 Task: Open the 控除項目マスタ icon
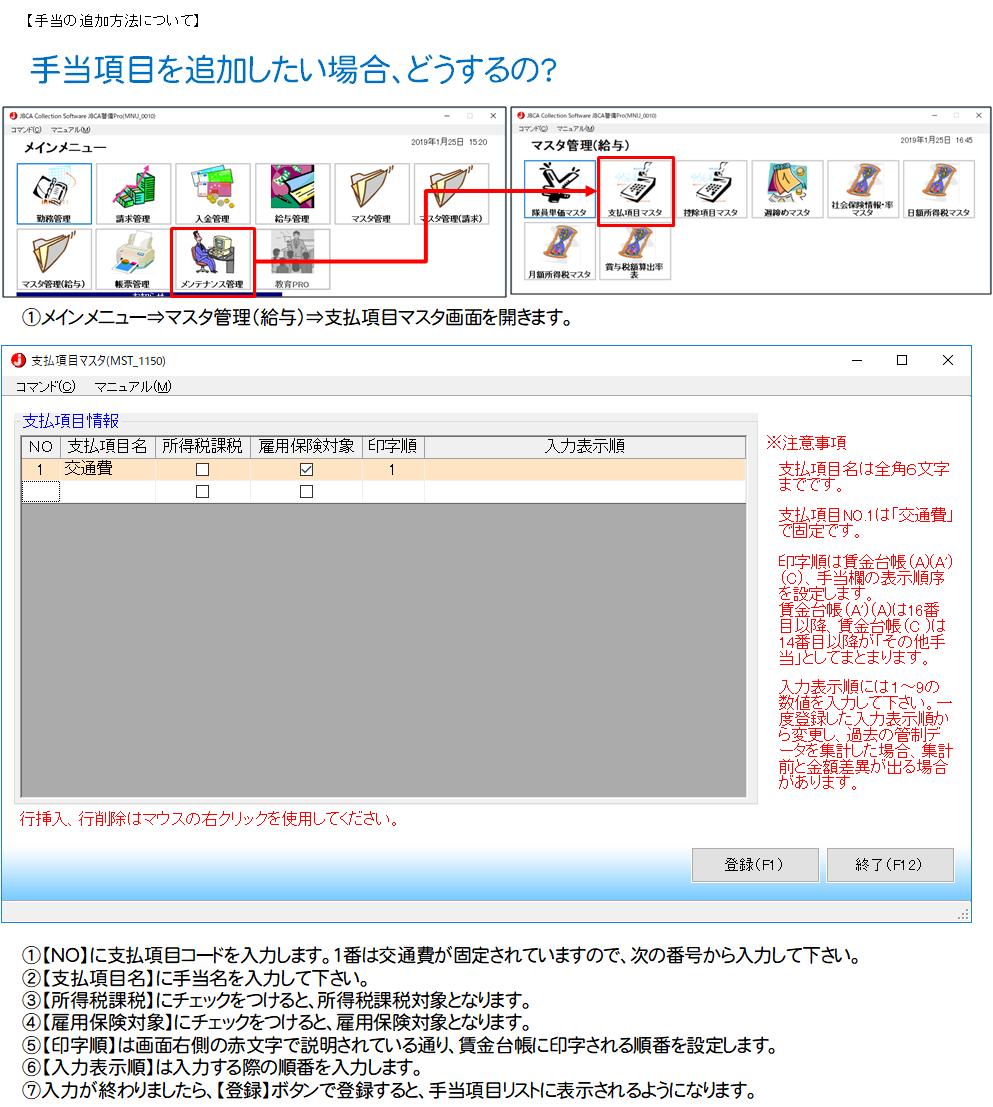710,190
